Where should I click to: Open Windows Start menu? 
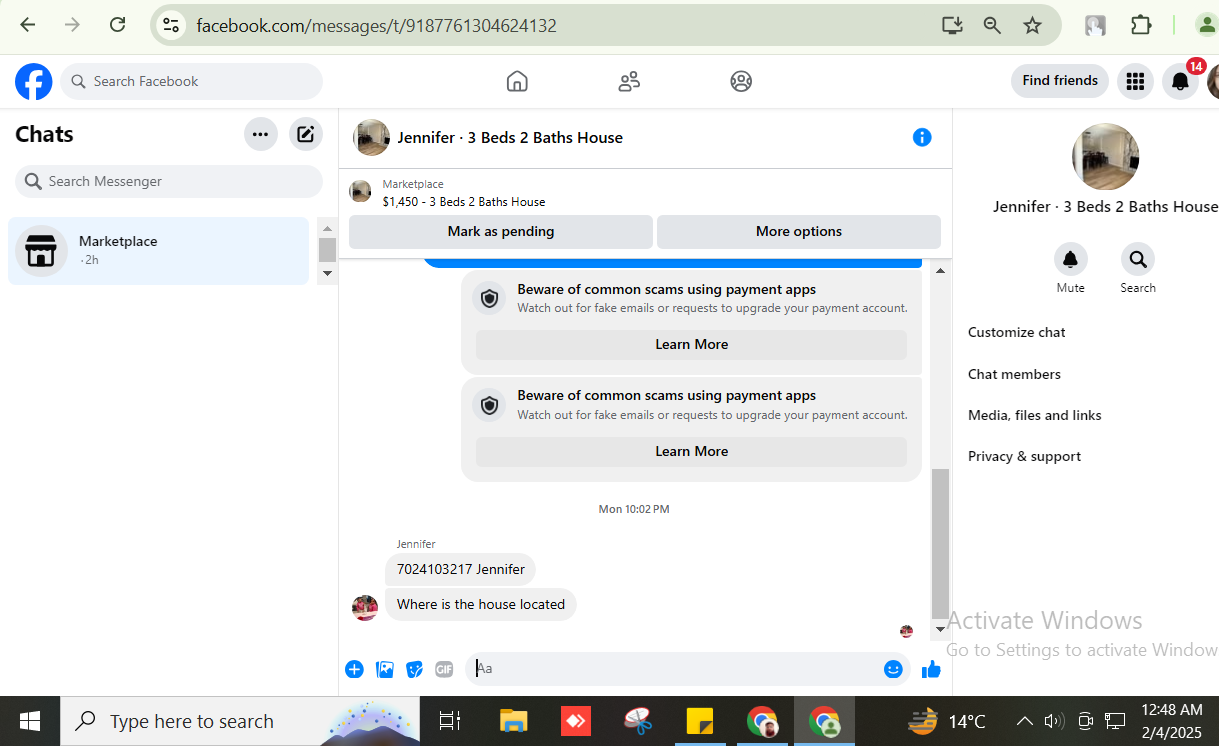(x=30, y=721)
